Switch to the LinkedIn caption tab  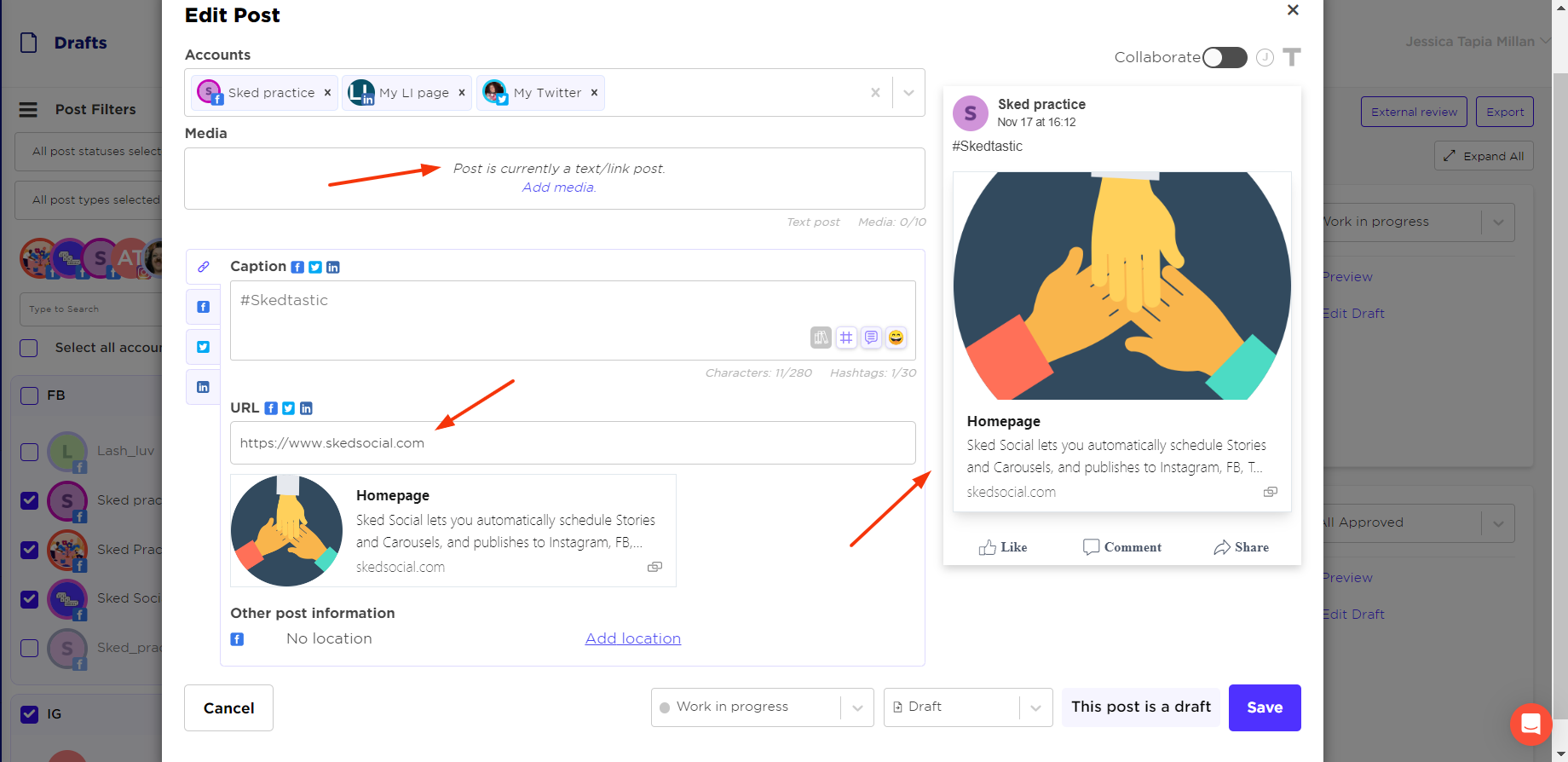click(204, 387)
